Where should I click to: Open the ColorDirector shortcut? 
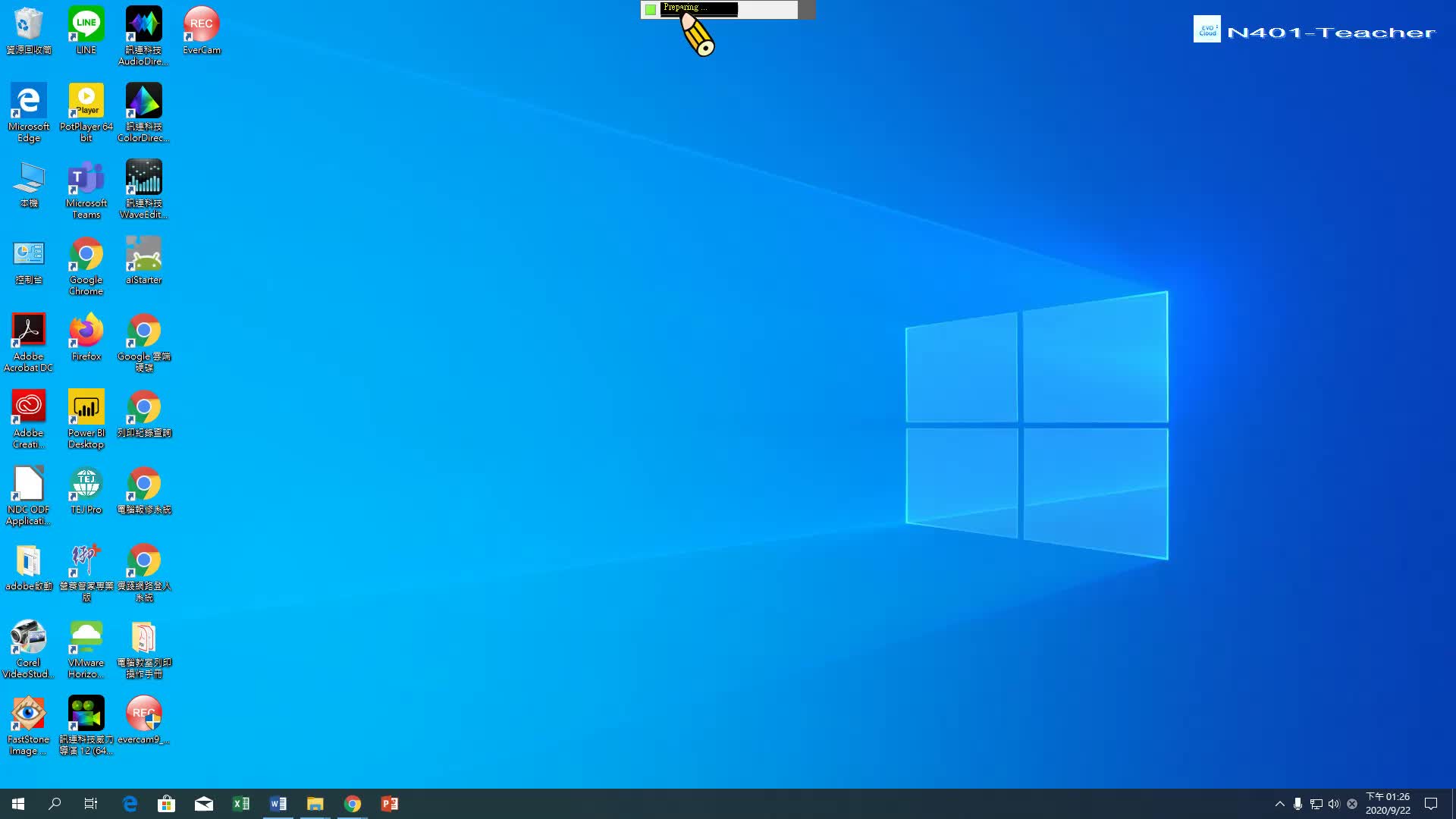[143, 112]
